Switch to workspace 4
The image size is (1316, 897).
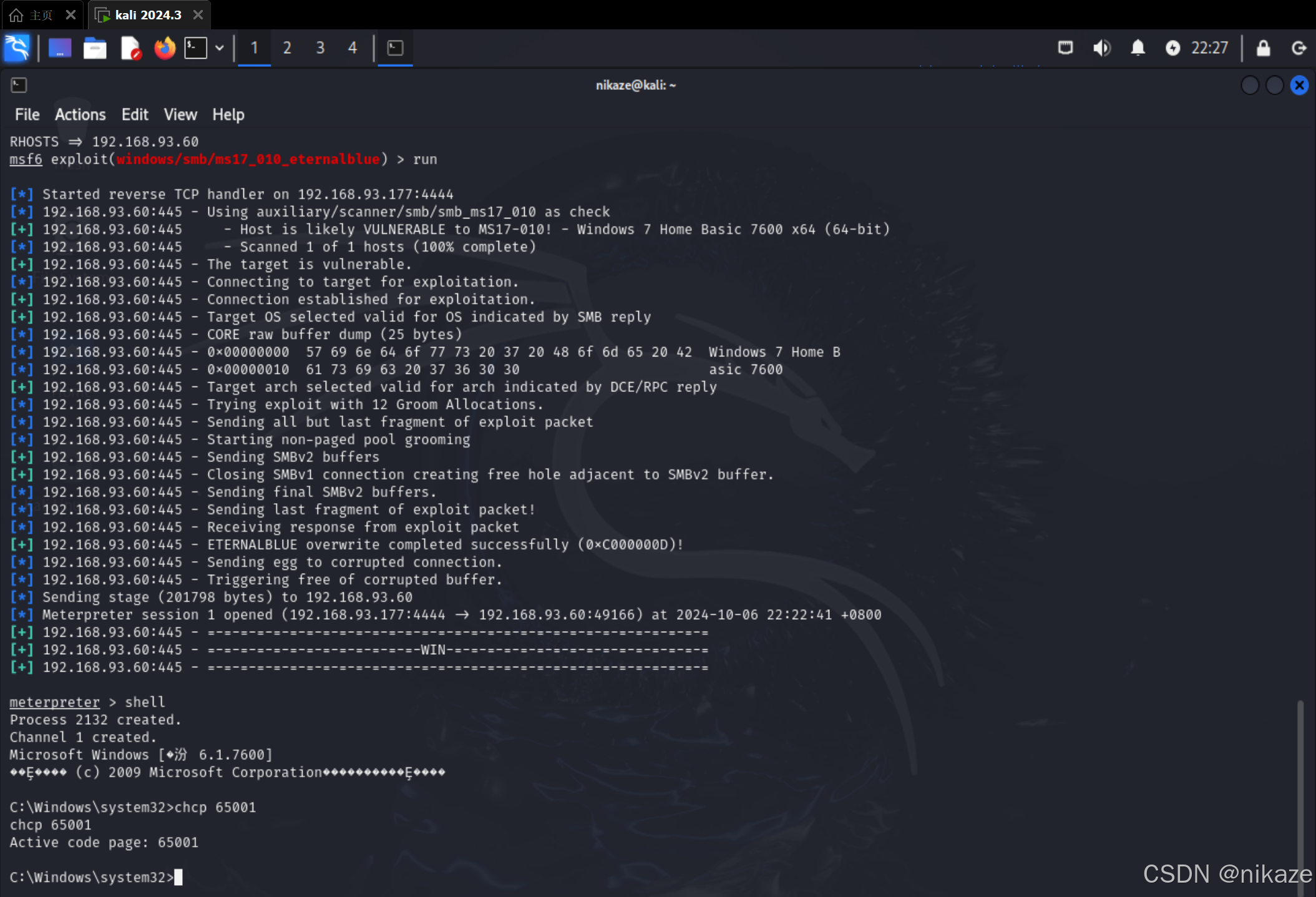click(x=353, y=48)
